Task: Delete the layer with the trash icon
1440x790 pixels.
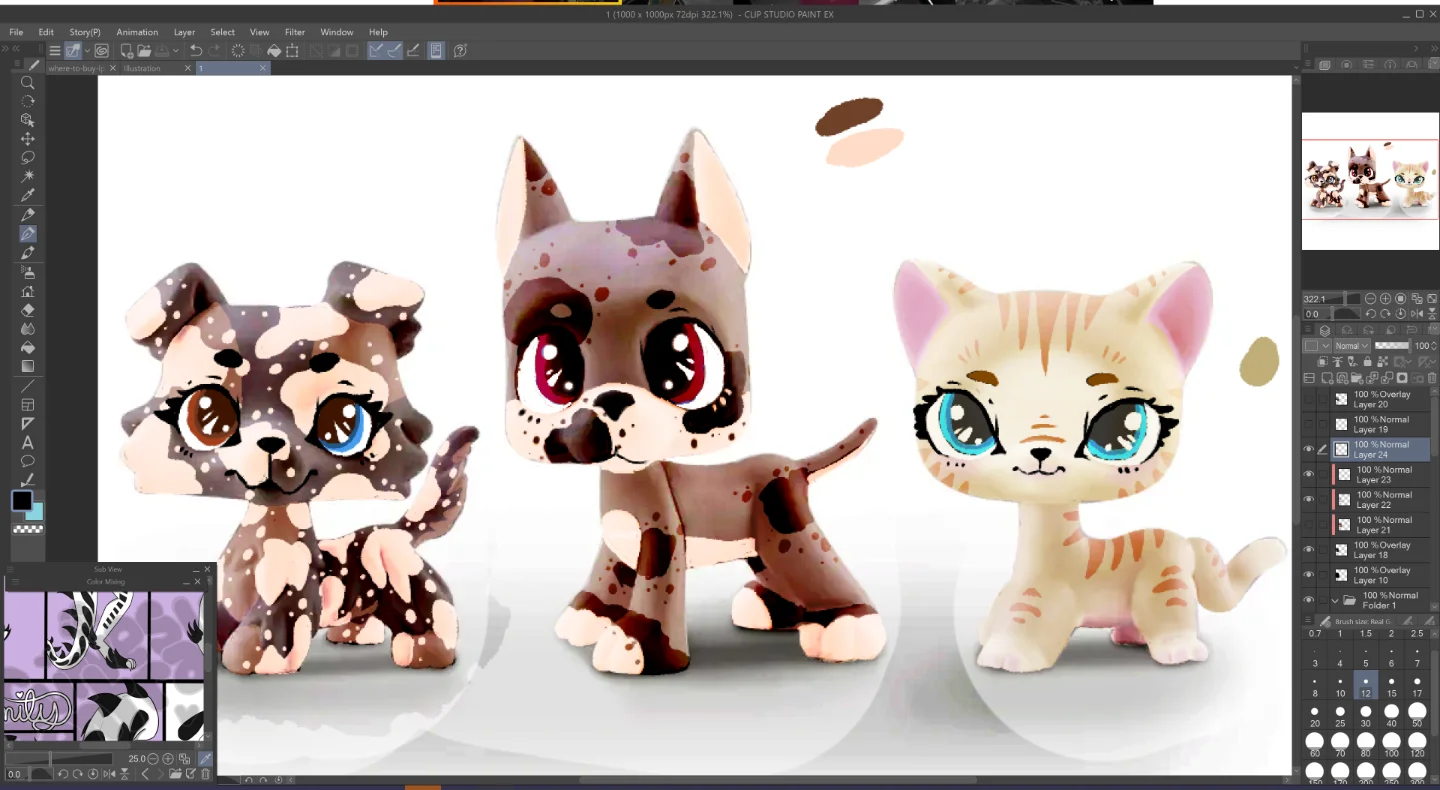Action: click(1430, 378)
